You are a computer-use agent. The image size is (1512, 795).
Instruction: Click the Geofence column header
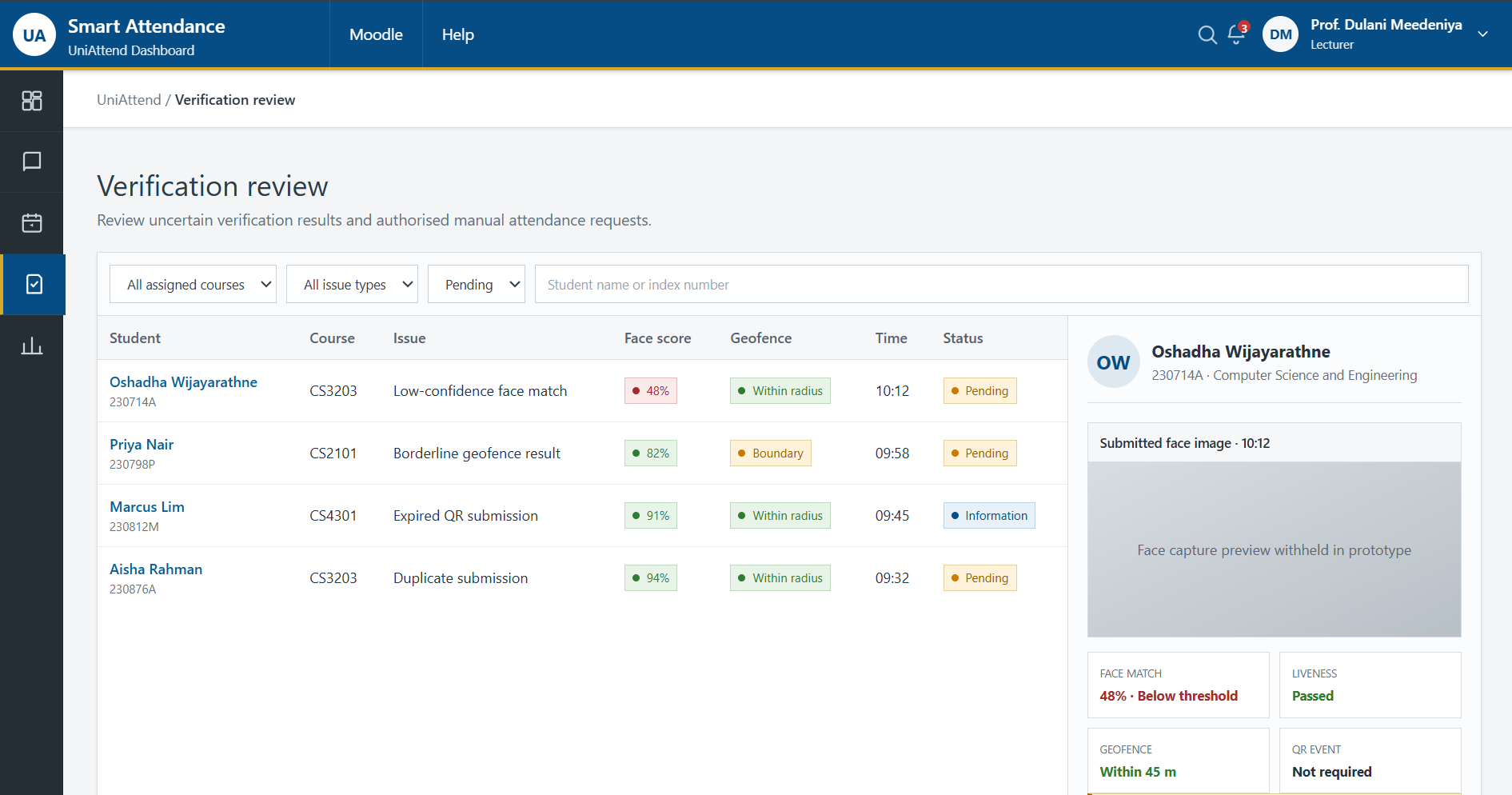pos(760,338)
